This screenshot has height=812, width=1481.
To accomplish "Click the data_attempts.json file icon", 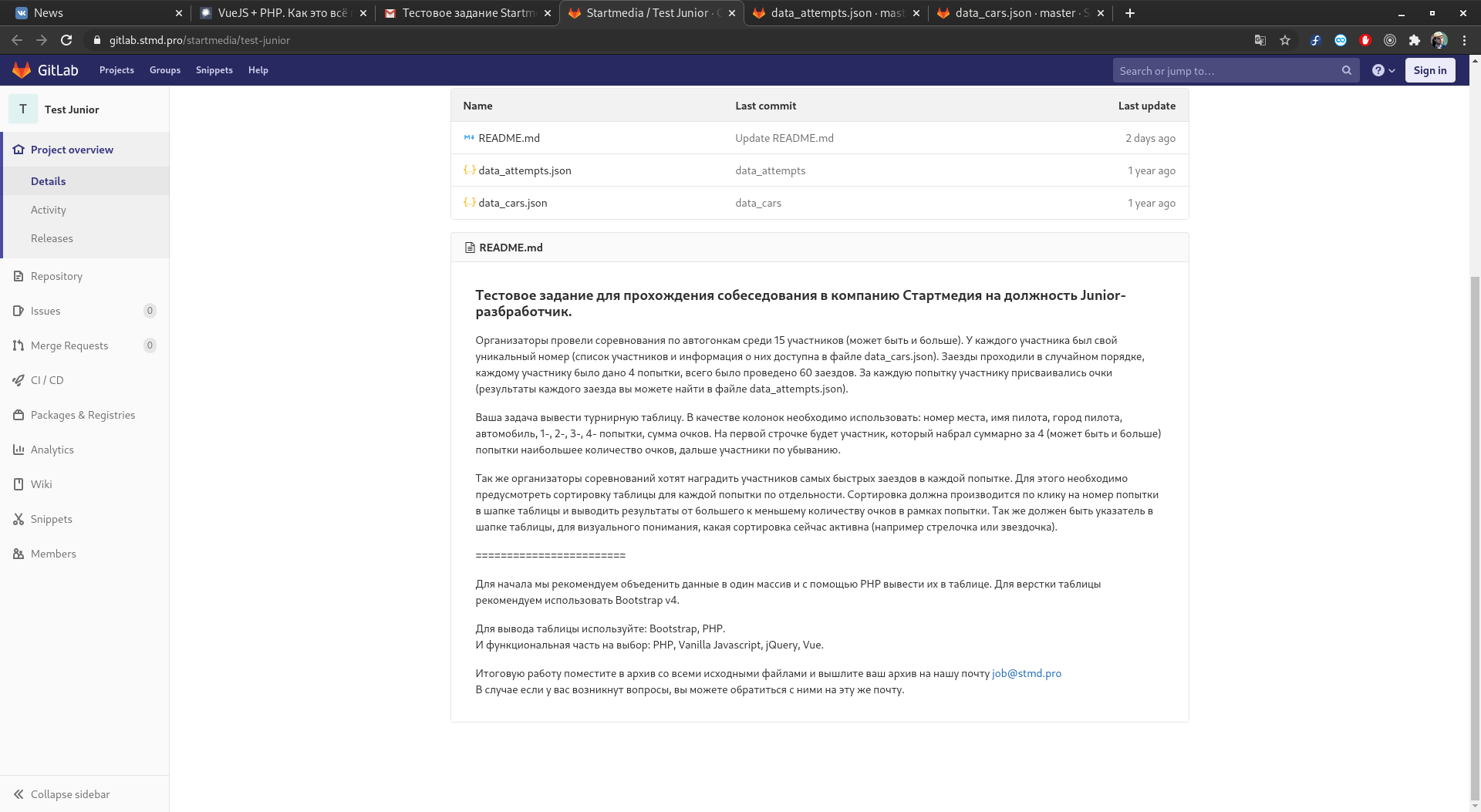I will 469,170.
